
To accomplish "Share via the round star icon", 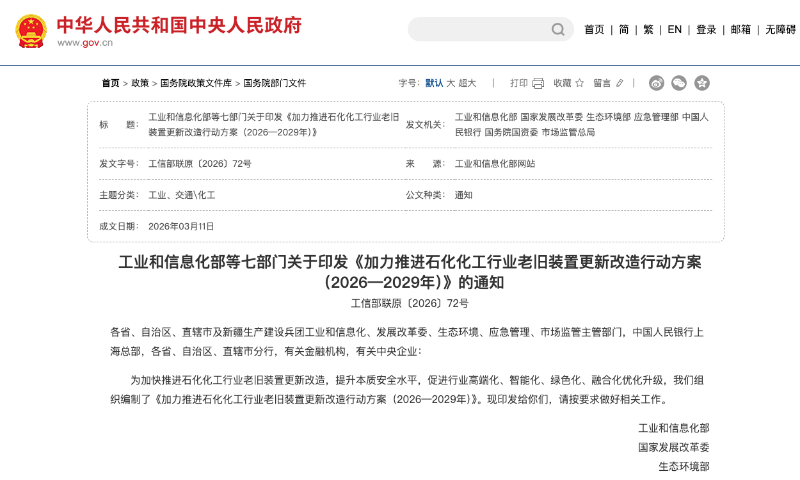I will 702,83.
